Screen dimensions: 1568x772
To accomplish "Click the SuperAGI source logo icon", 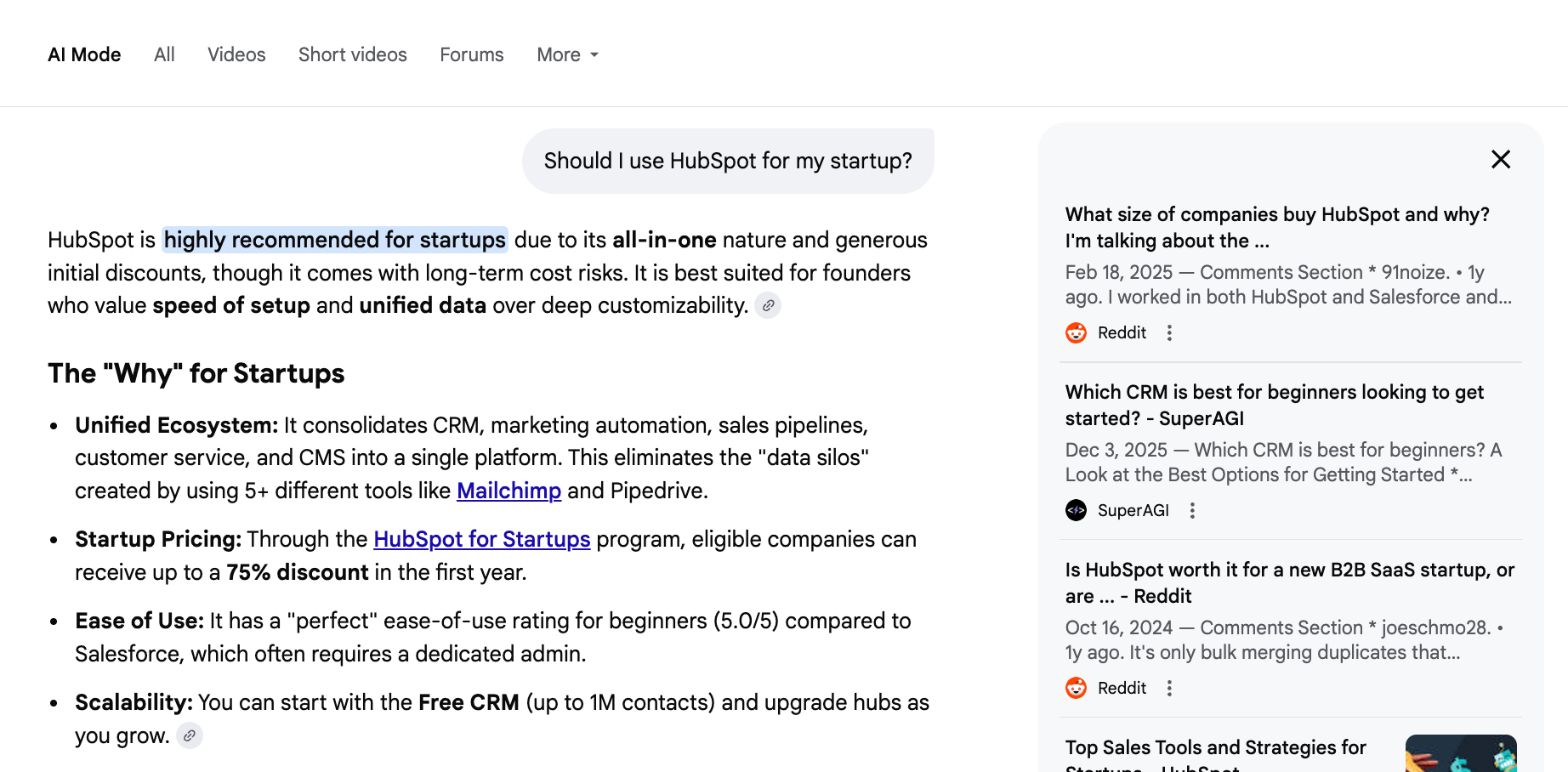I will tap(1076, 510).
